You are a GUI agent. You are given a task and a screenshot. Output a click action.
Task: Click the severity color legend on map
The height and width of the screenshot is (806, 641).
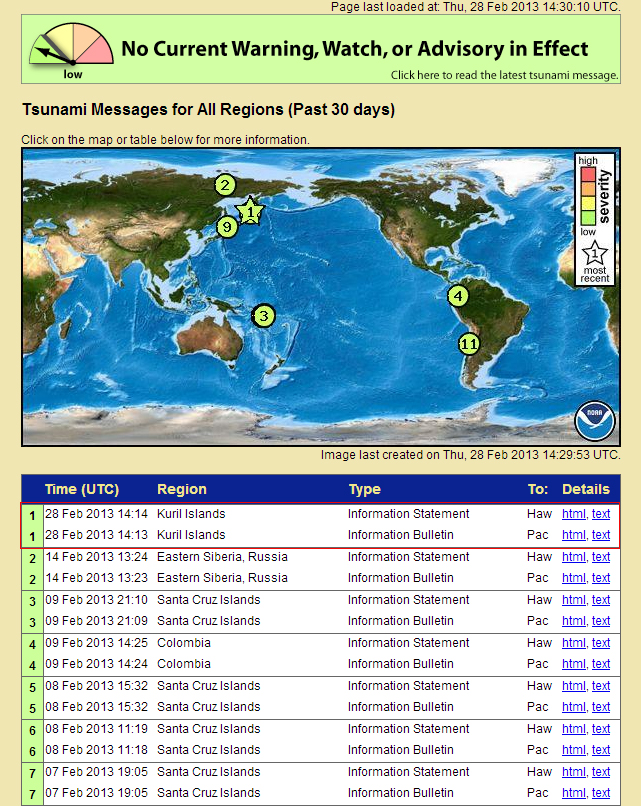(587, 196)
